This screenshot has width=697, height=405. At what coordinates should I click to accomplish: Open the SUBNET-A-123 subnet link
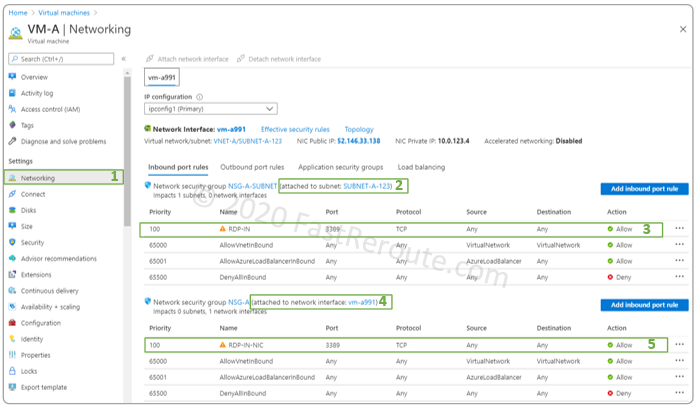pyautogui.click(x=367, y=186)
